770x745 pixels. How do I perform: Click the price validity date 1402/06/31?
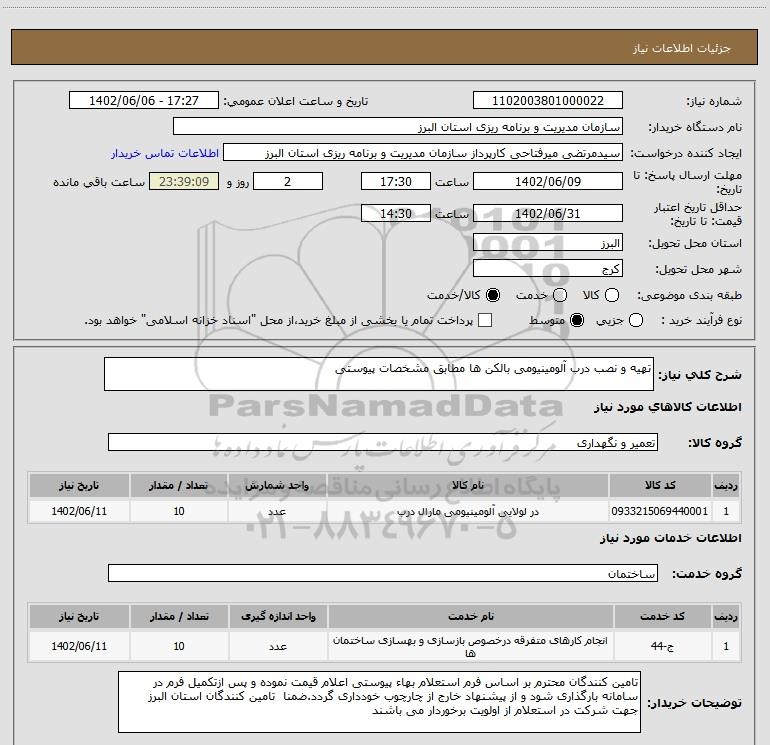(548, 213)
